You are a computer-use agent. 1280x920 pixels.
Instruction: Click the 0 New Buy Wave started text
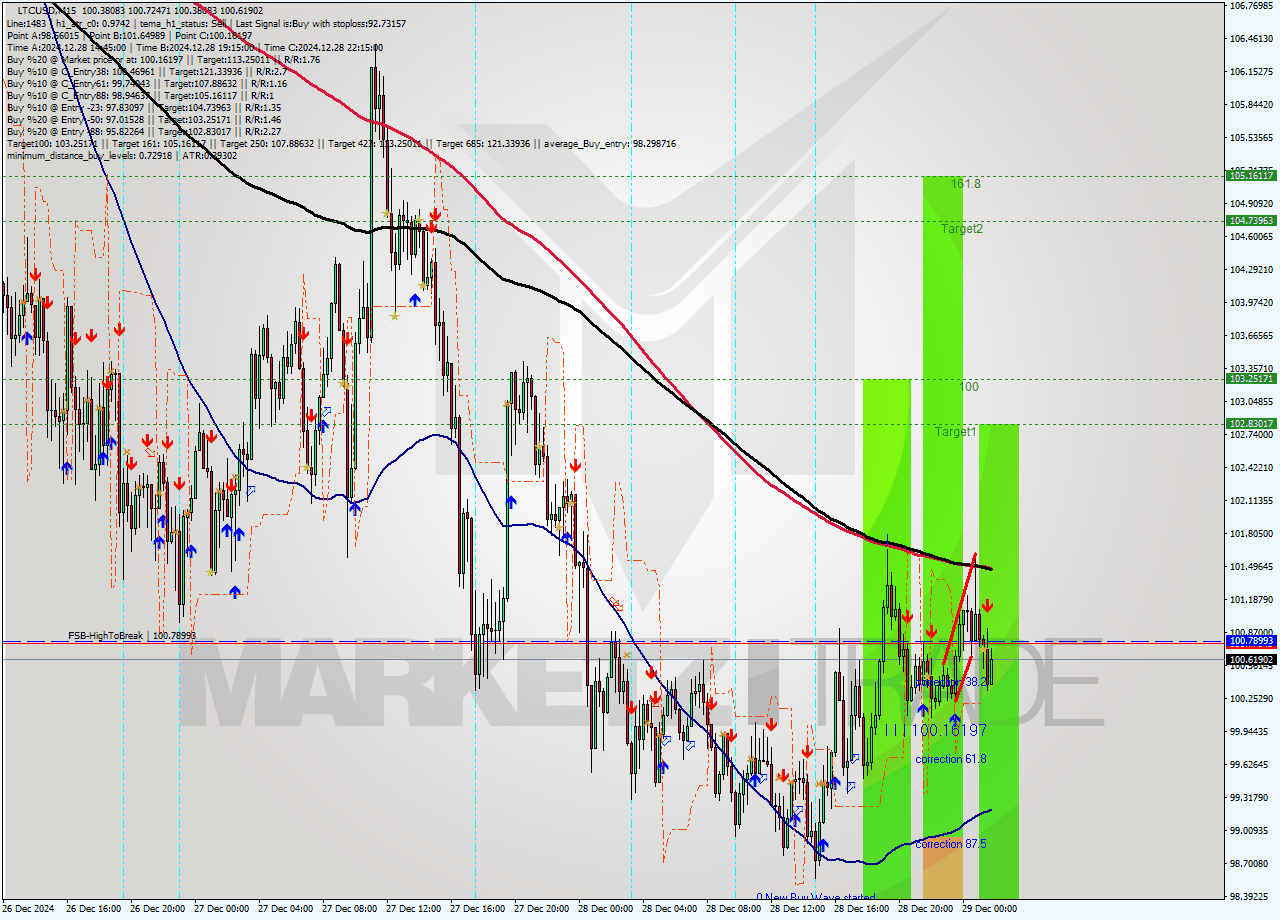tap(816, 897)
